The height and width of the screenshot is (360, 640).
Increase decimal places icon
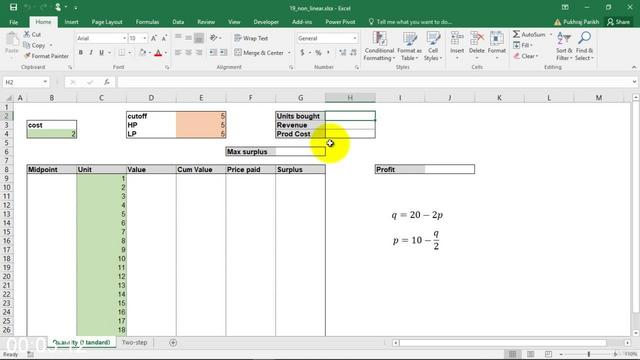(342, 53)
